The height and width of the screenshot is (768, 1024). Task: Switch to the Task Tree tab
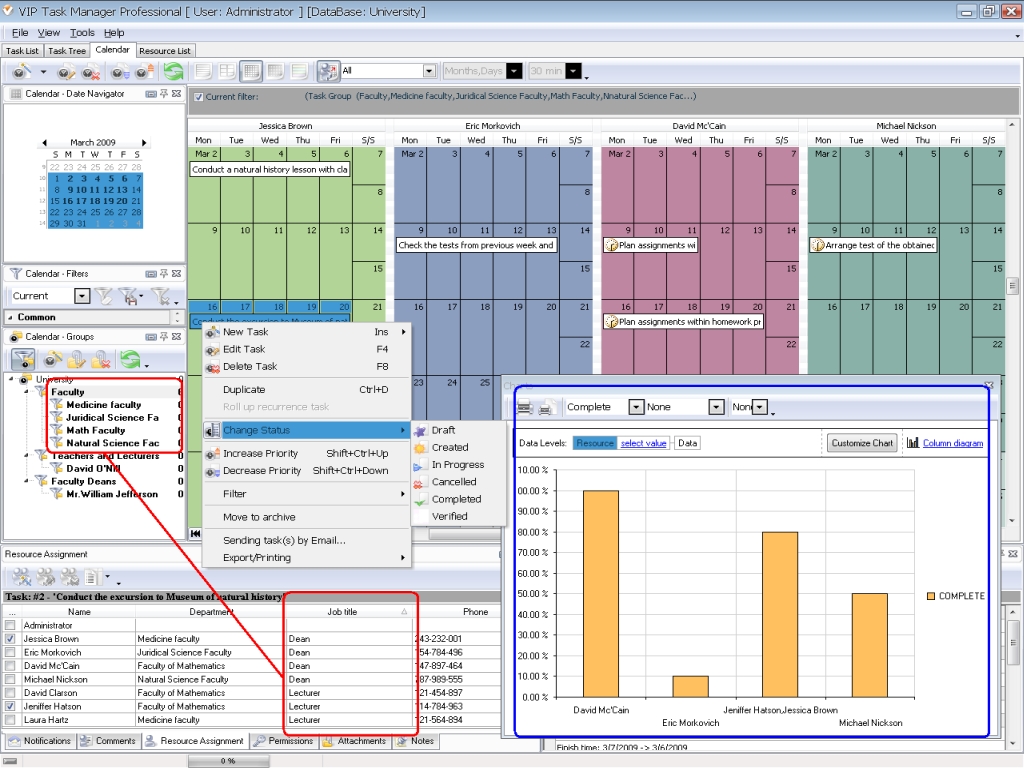pos(67,50)
